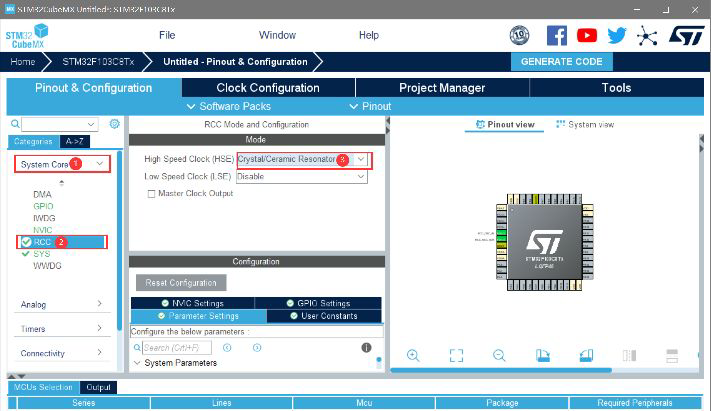711x411 pixels.
Task: Switch to Clock Configuration tab
Action: click(x=268, y=88)
